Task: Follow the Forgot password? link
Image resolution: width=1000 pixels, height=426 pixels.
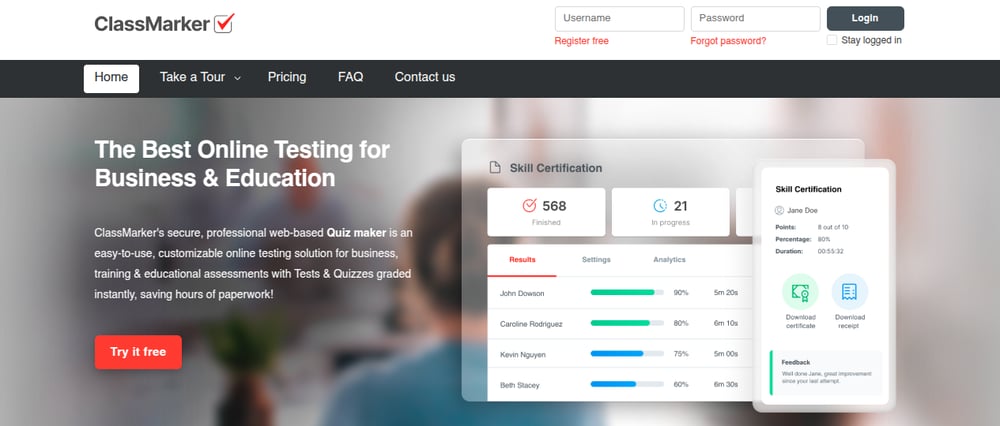Action: pyautogui.click(x=728, y=41)
